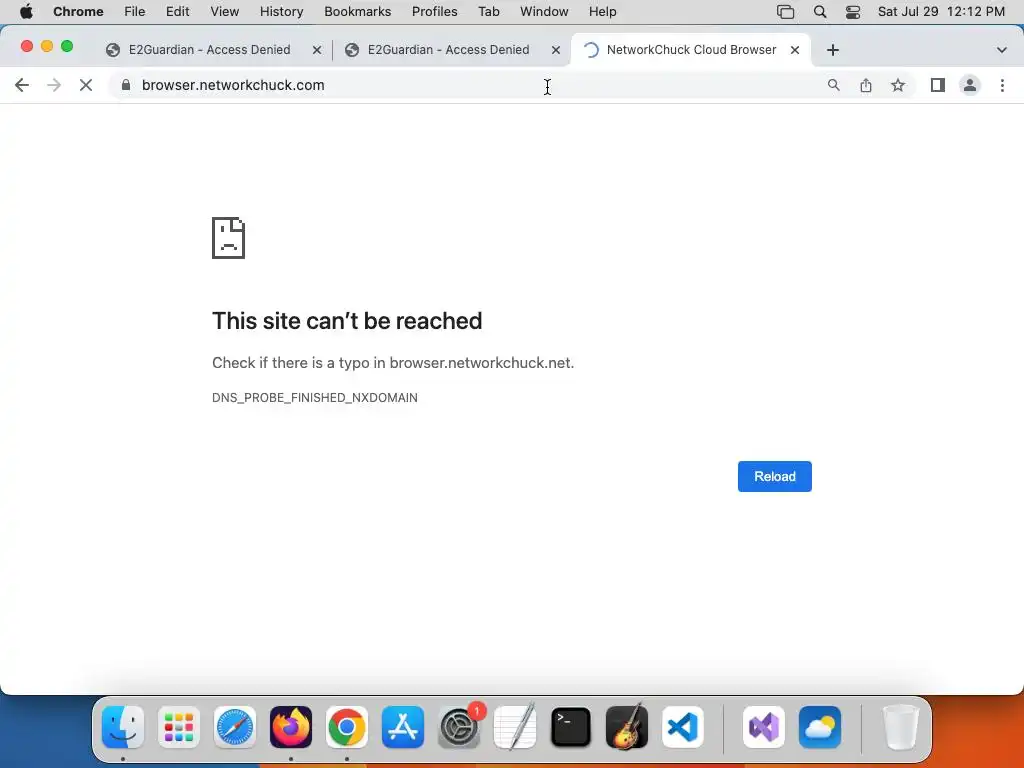Close the second E2Guardian tab
The image size is (1024, 768).
click(x=556, y=50)
